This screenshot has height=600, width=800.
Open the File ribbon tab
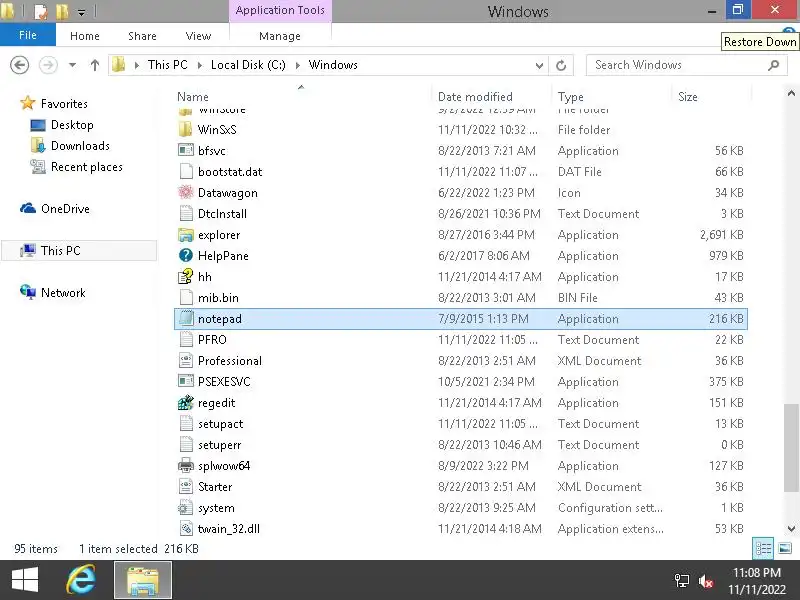pyautogui.click(x=28, y=35)
